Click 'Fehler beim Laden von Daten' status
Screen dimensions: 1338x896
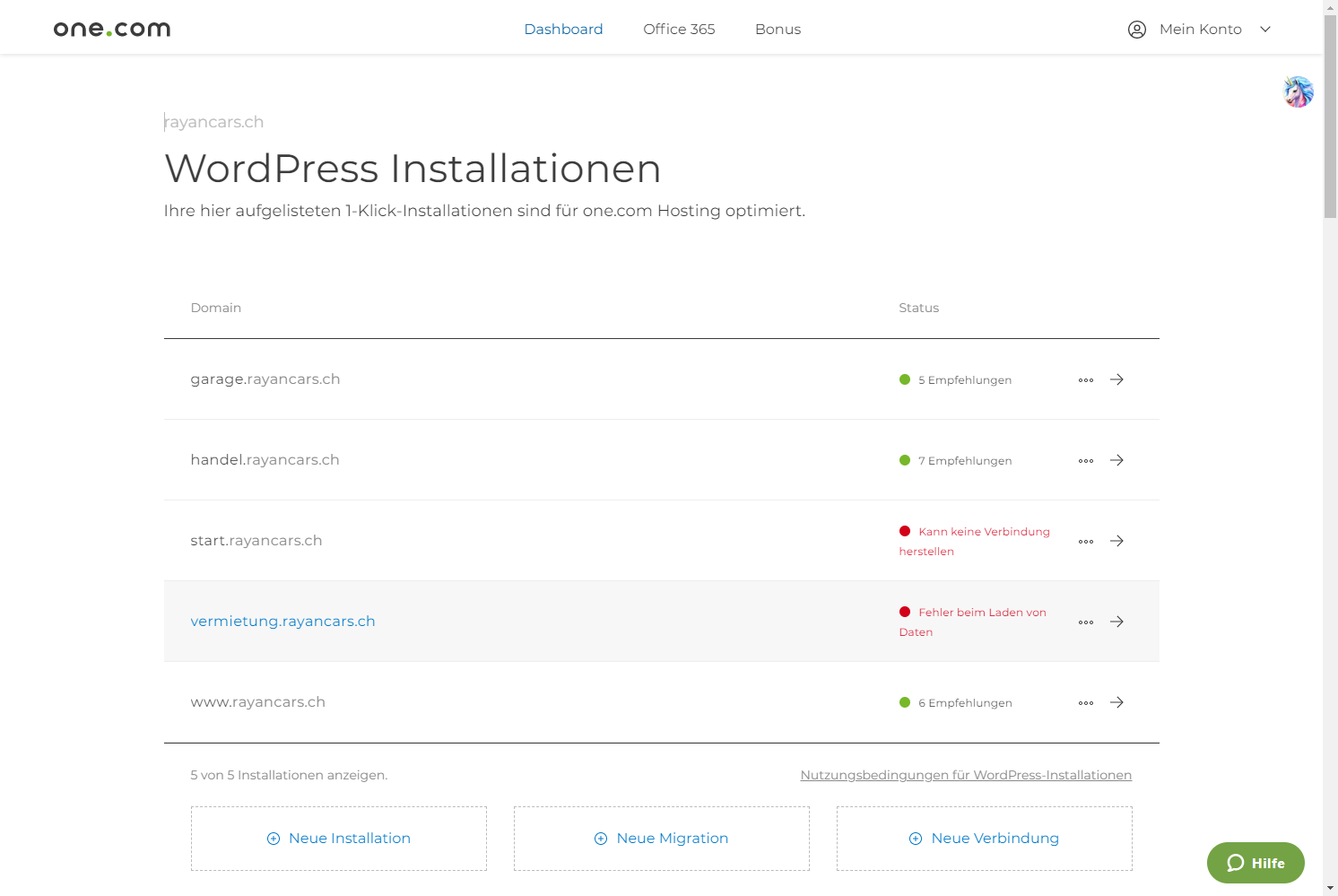coord(973,622)
